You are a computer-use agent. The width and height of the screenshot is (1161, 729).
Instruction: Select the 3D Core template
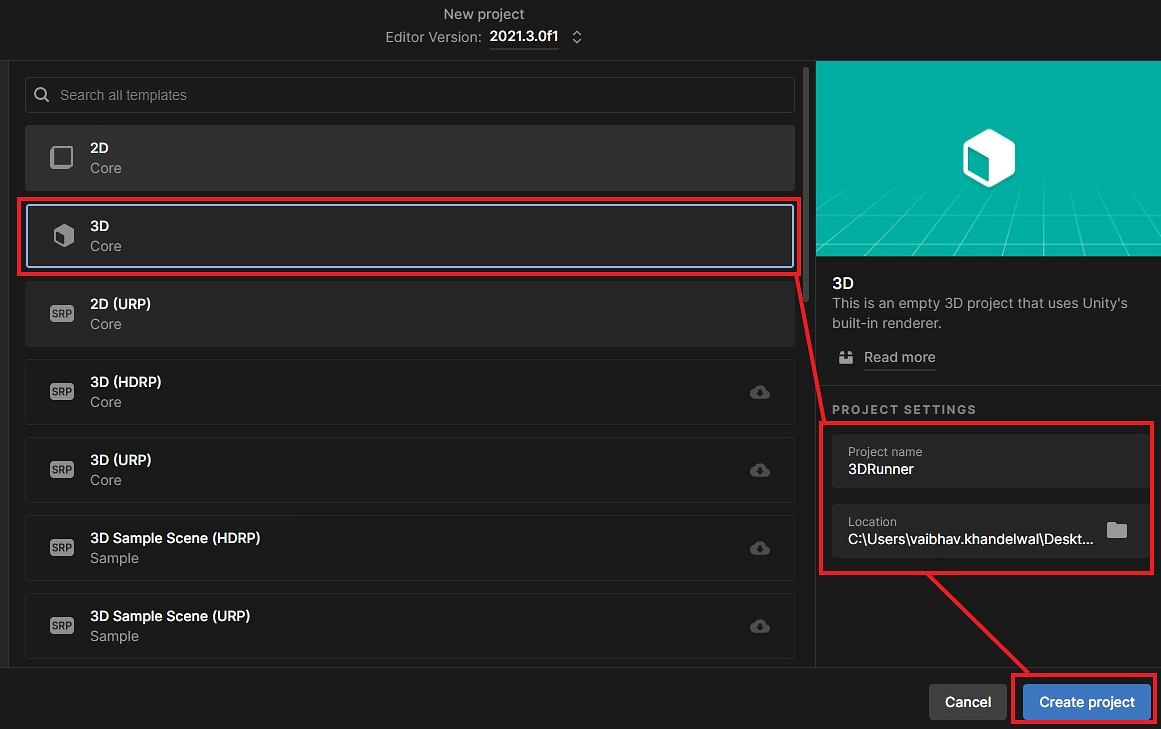click(409, 236)
